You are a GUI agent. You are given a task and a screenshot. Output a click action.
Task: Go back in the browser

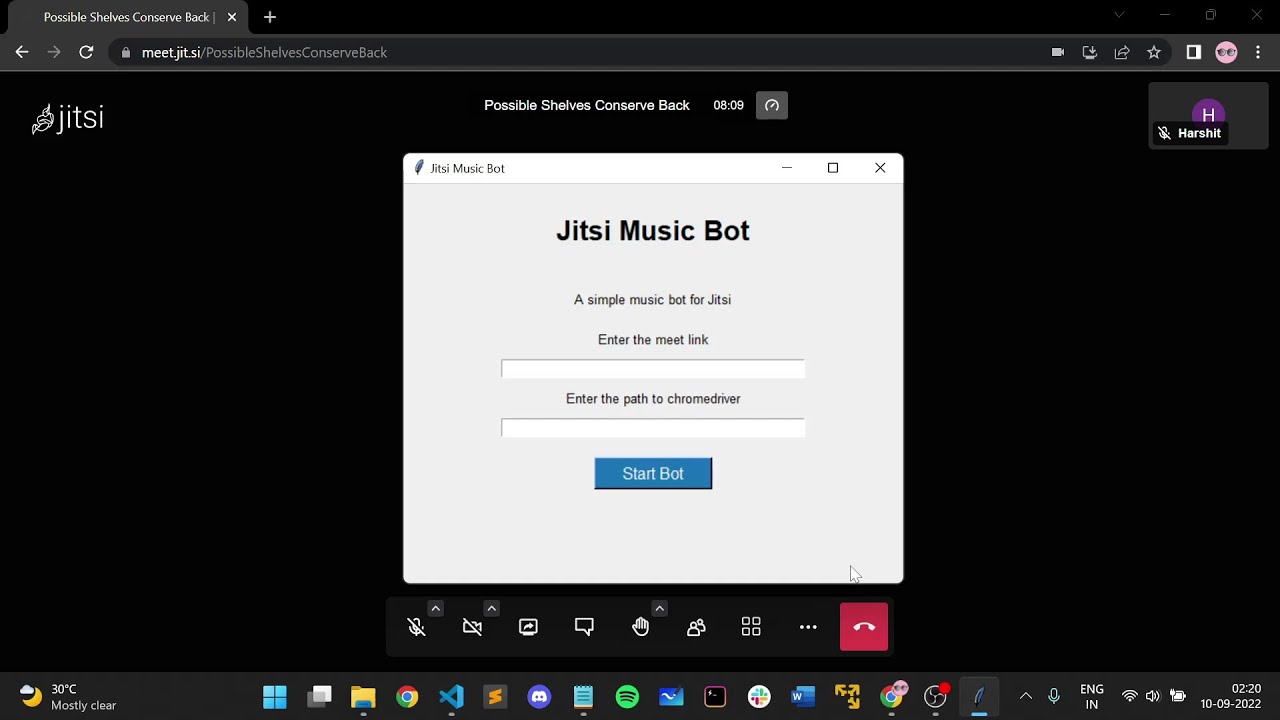click(x=22, y=52)
